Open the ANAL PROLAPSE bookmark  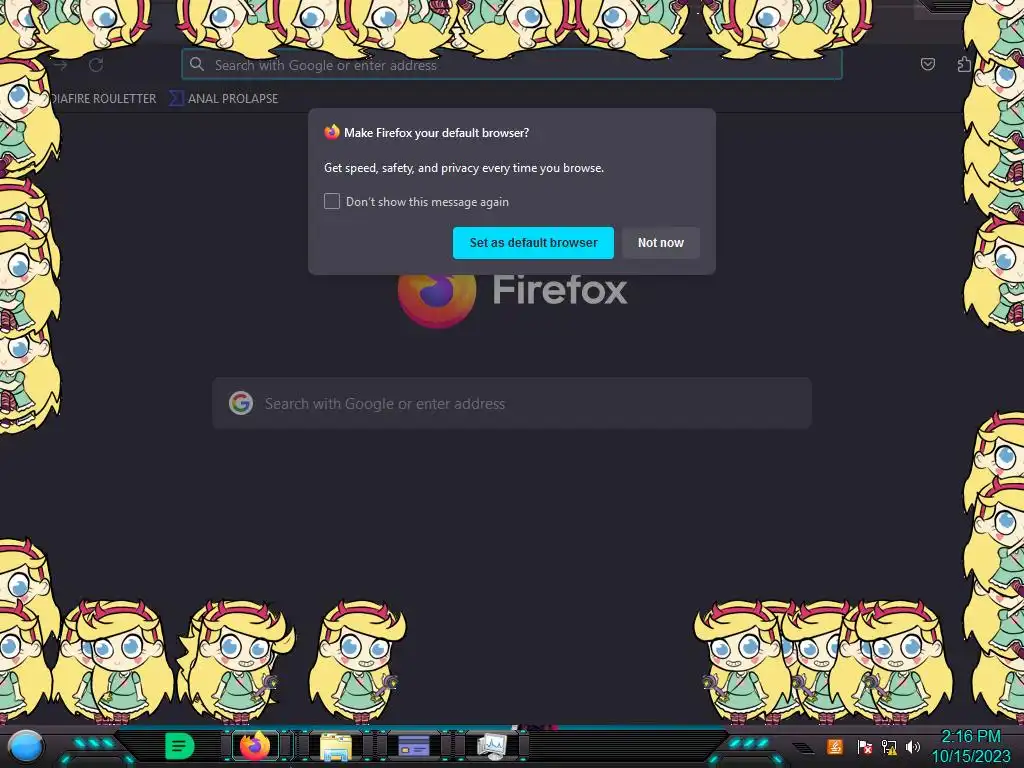pos(224,99)
